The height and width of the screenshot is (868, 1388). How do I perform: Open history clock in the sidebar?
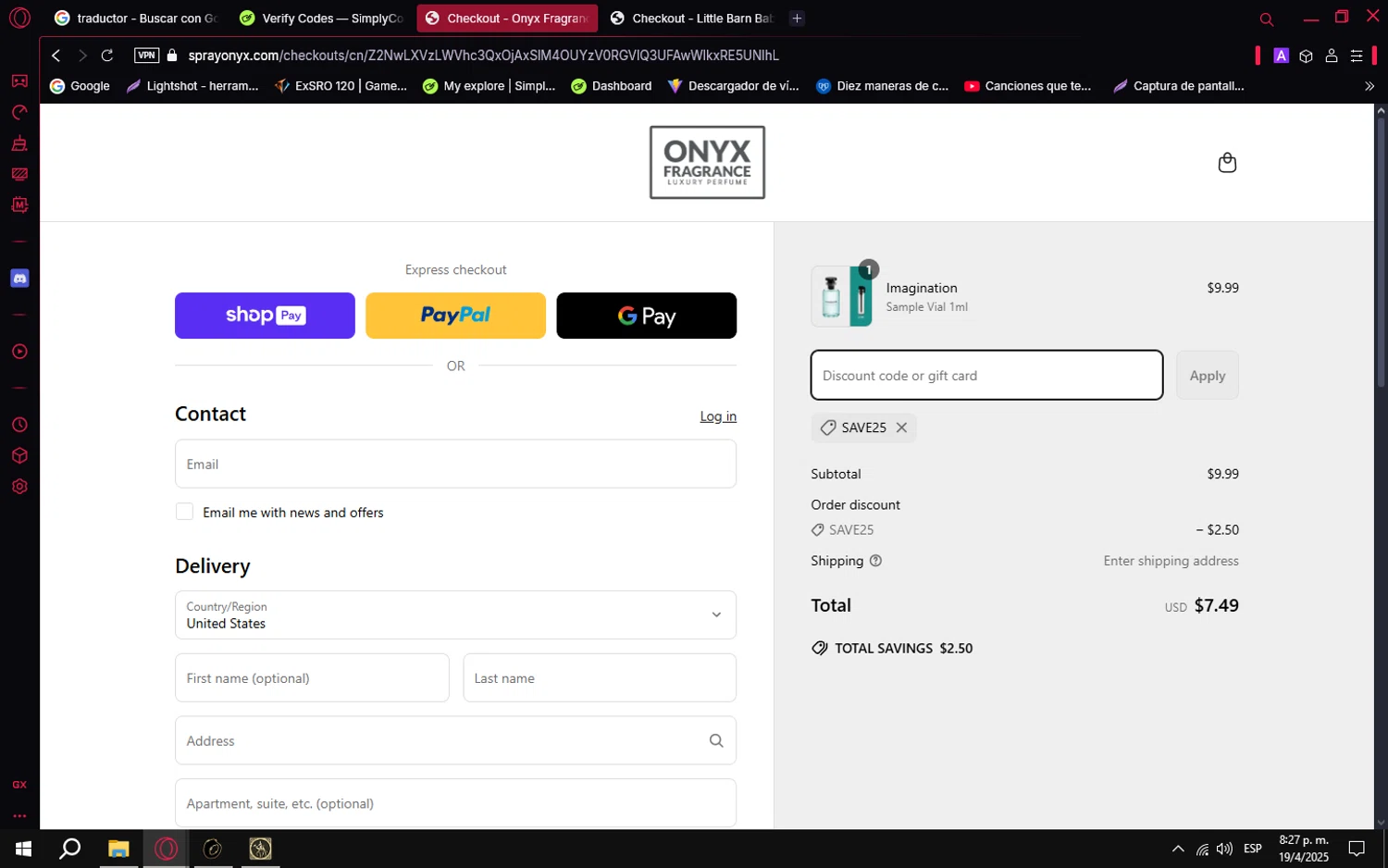point(19,425)
